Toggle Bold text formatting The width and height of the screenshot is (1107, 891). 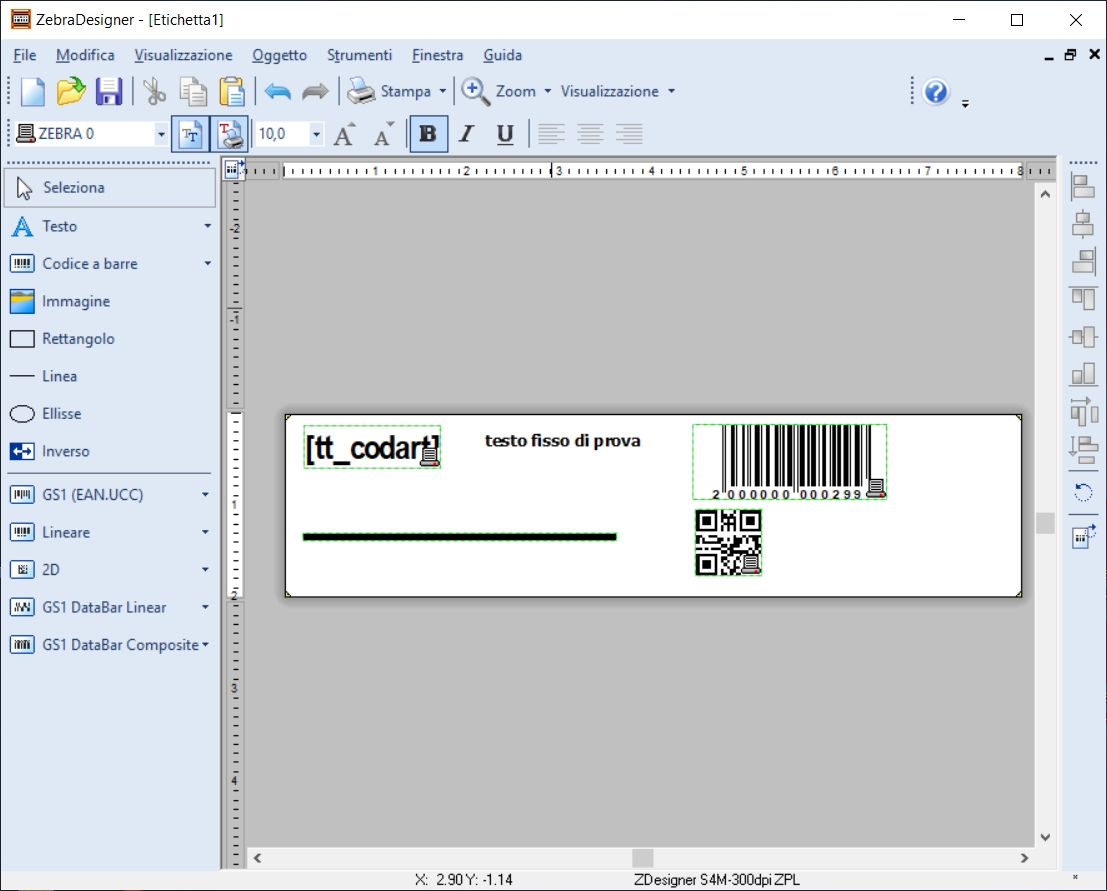428,134
